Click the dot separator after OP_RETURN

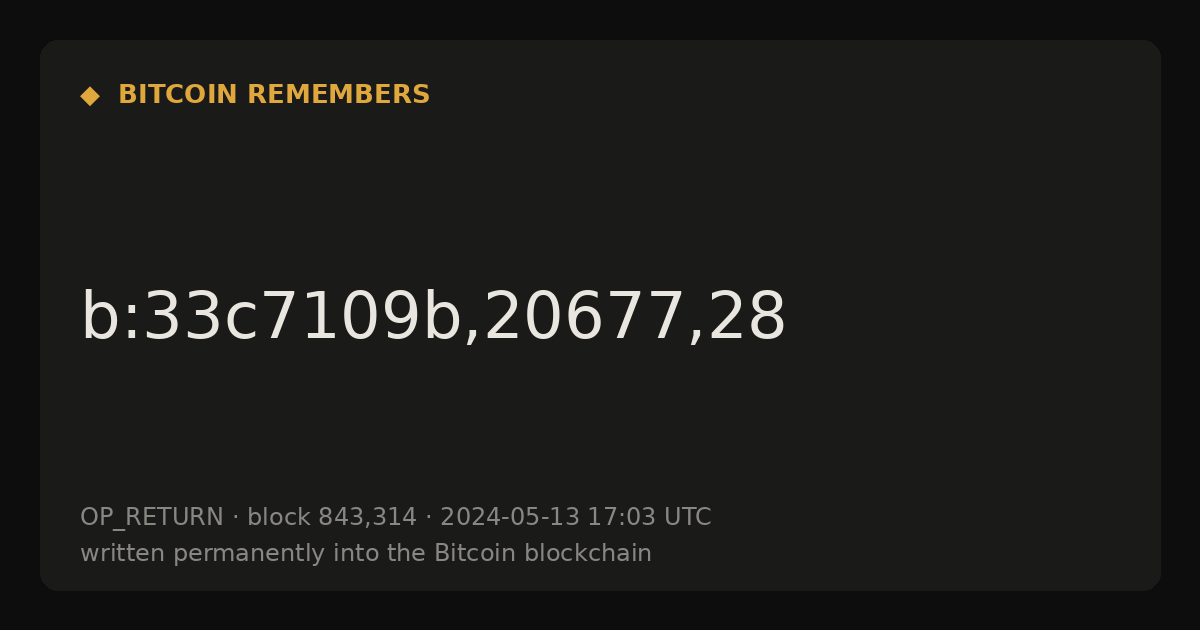[235, 518]
